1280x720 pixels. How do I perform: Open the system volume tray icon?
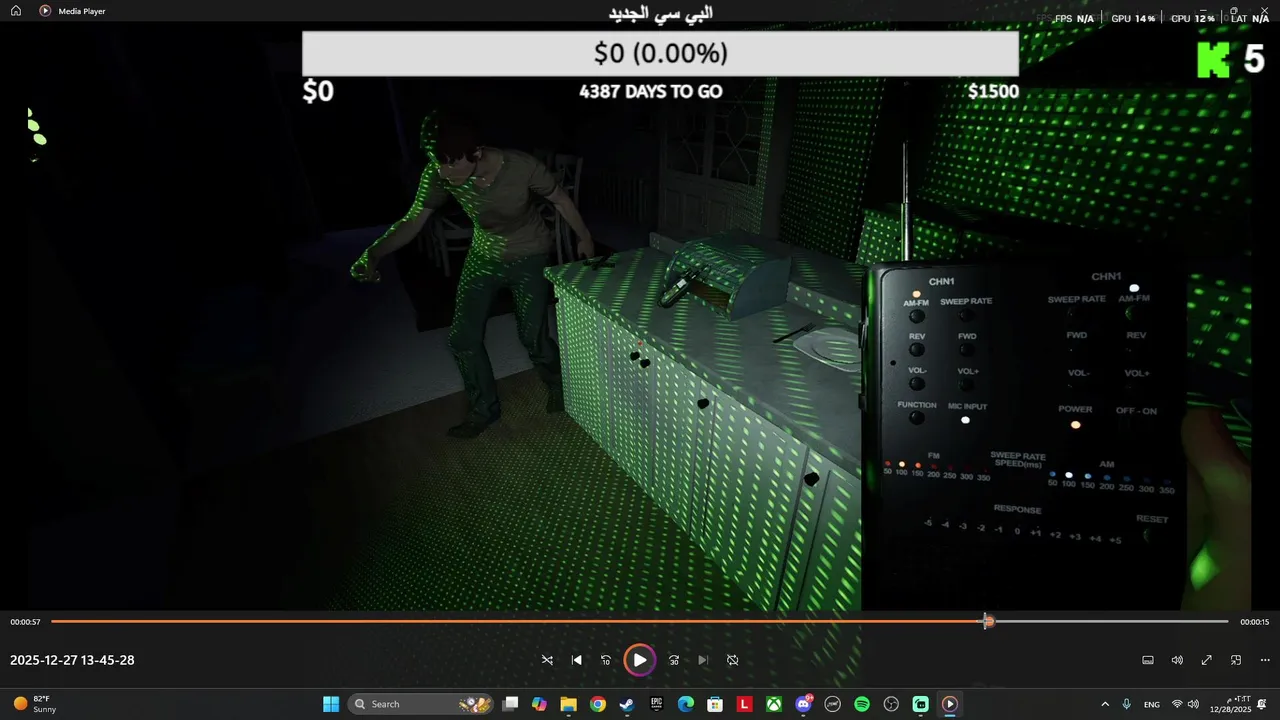coord(1193,704)
